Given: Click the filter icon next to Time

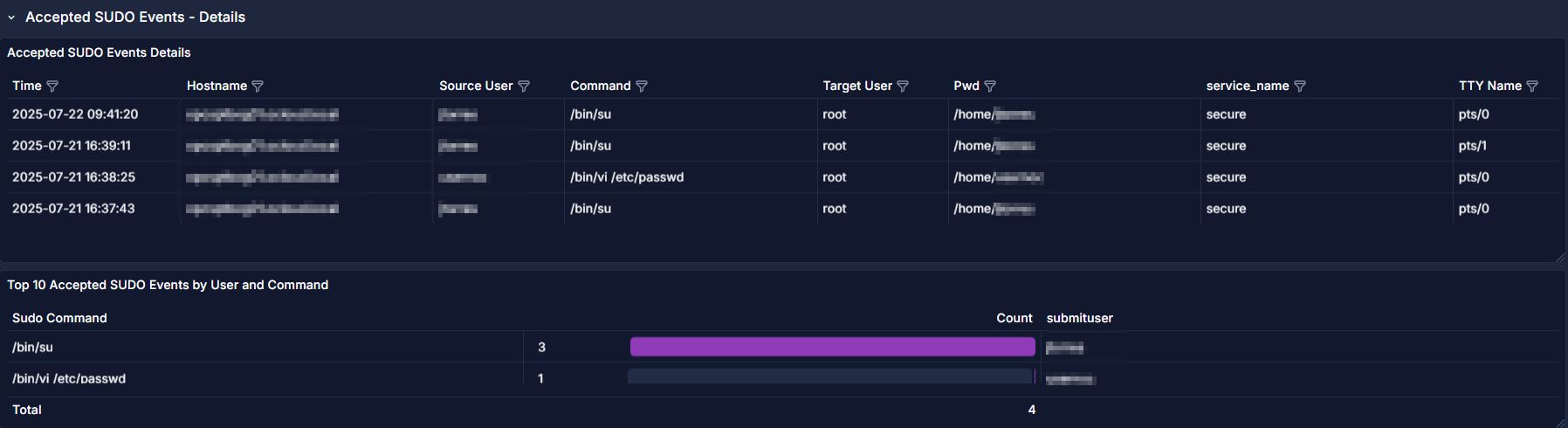Looking at the screenshot, I should point(52,86).
